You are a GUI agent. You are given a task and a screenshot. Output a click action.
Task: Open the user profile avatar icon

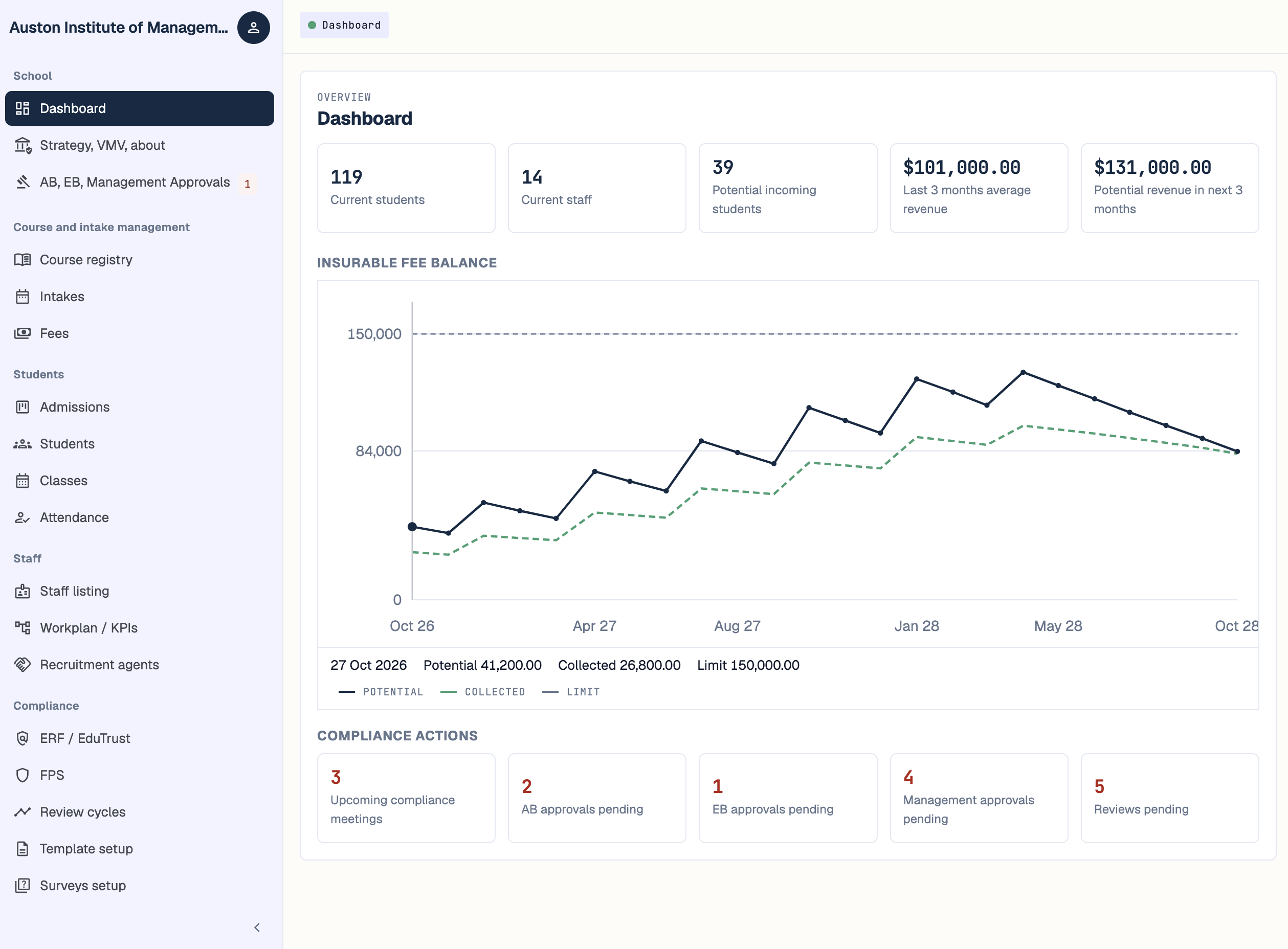(254, 28)
